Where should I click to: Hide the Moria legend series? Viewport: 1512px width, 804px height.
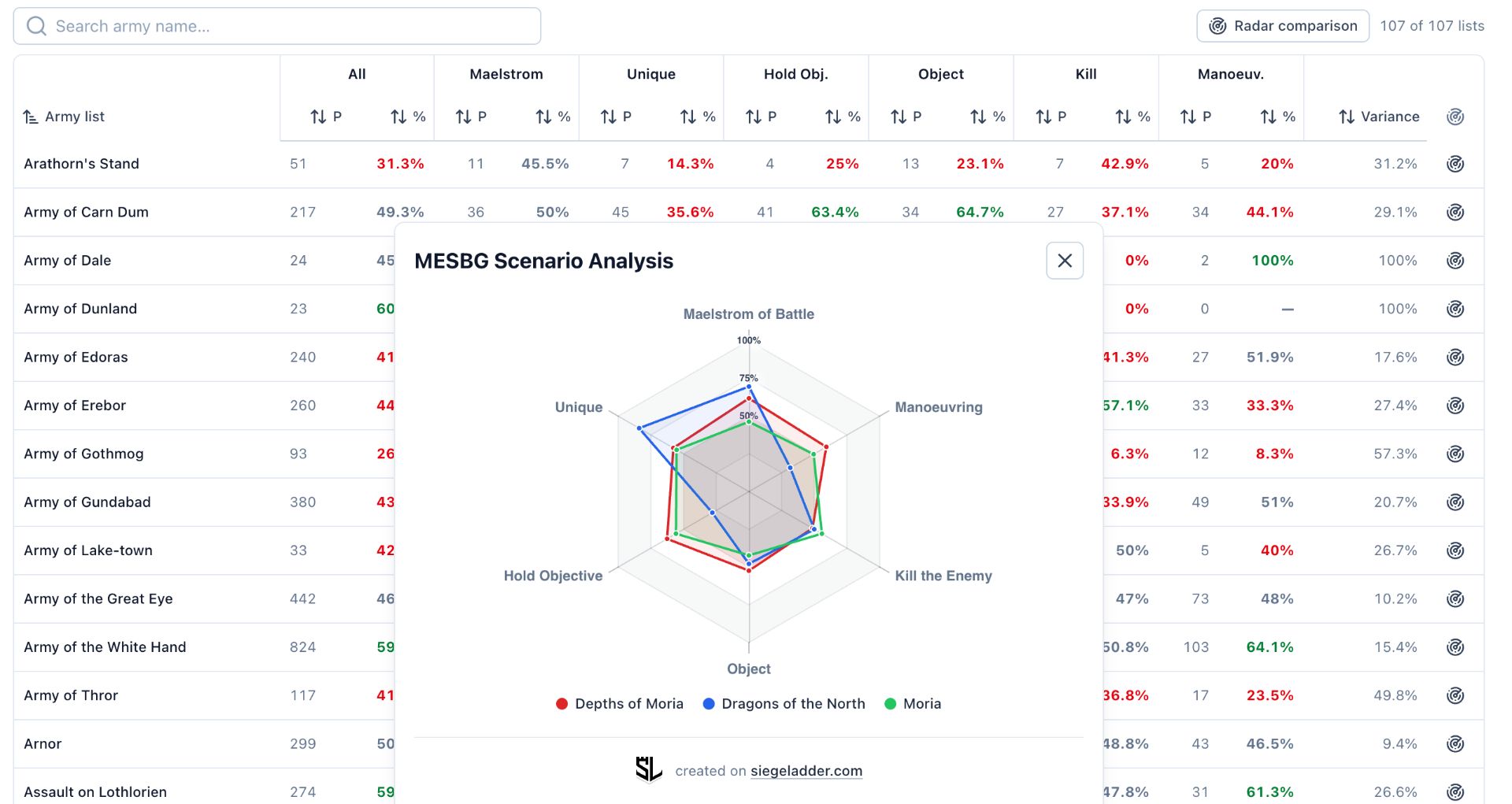pos(913,704)
